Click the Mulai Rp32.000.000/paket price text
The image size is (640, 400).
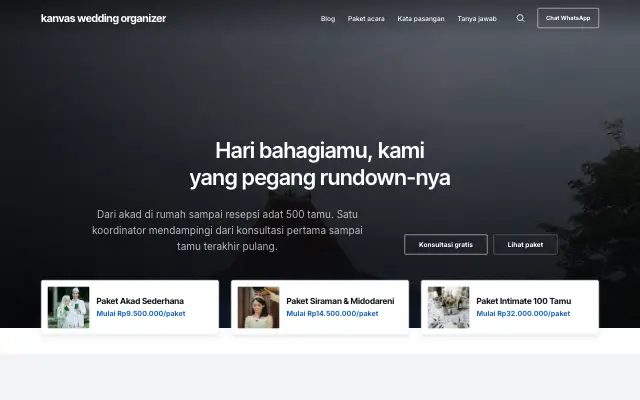click(523, 313)
